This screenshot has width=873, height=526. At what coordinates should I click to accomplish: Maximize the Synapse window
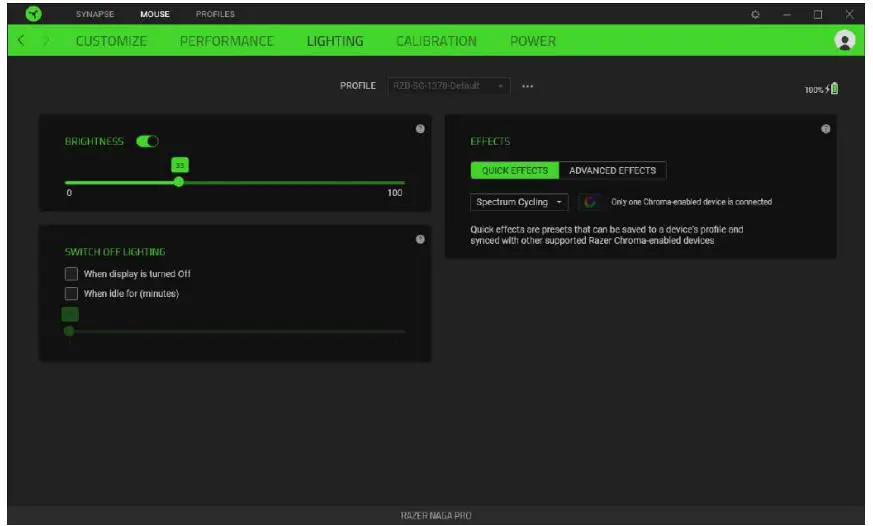pyautogui.click(x=818, y=14)
